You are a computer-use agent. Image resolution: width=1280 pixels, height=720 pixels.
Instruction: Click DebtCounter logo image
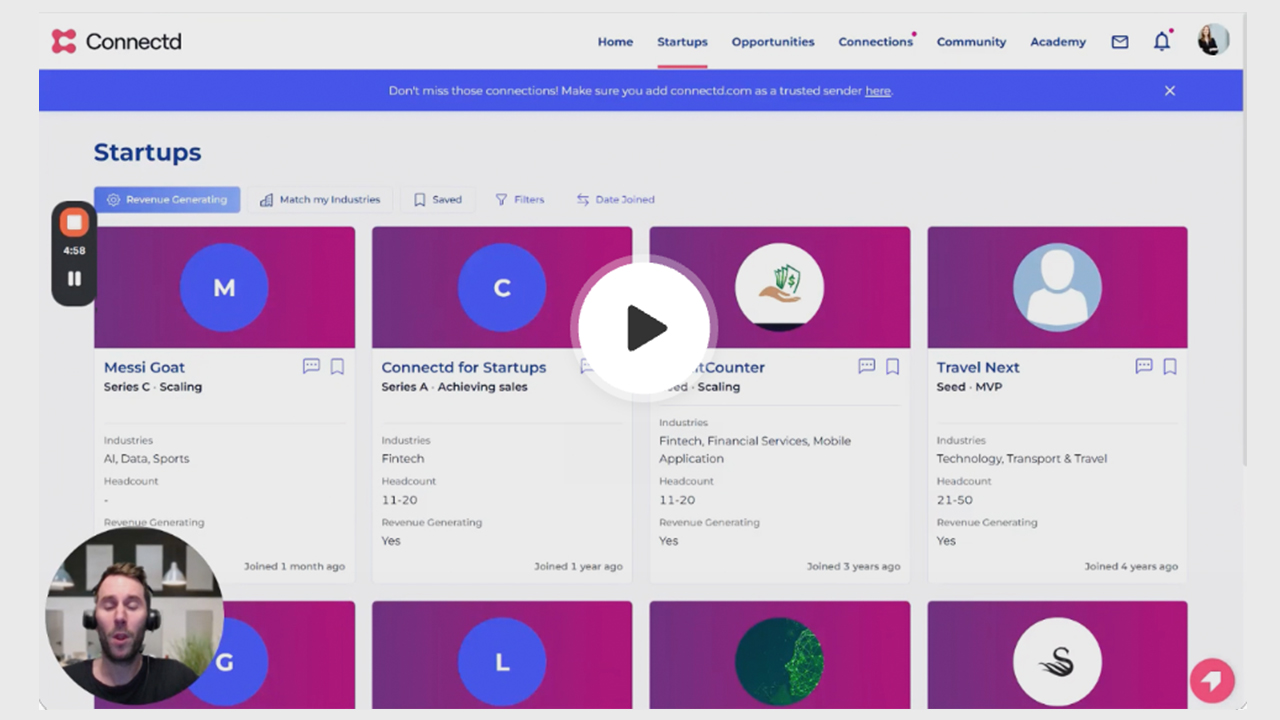coord(779,288)
